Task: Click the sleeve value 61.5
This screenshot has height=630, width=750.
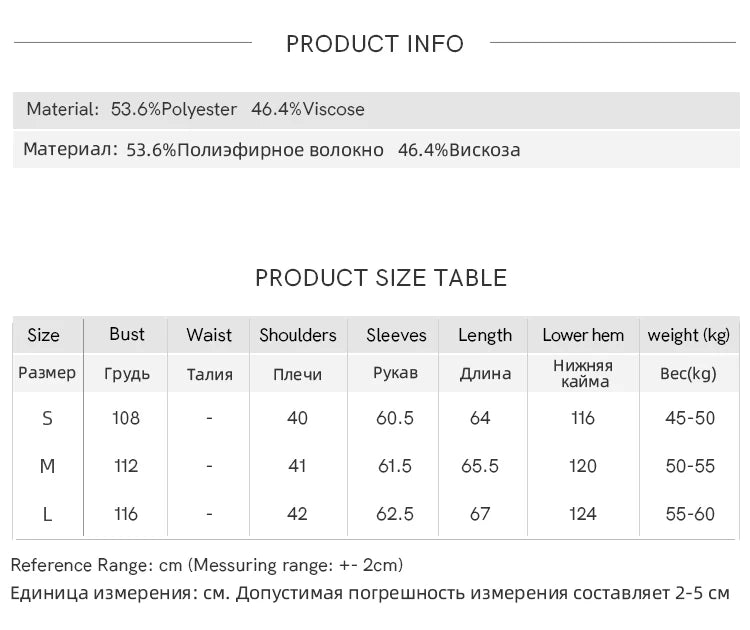Action: pyautogui.click(x=394, y=466)
